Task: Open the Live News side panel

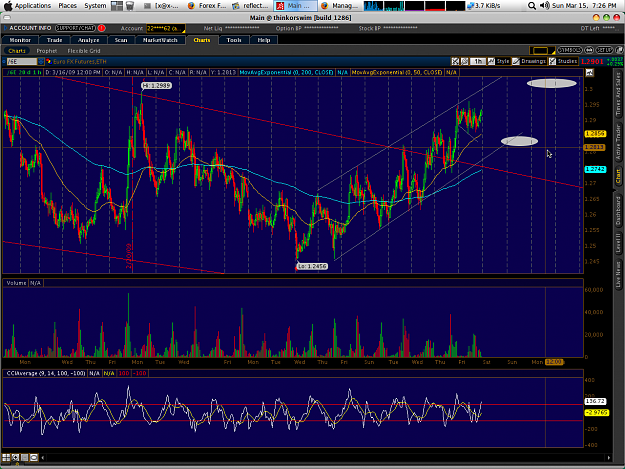Action: [x=618, y=275]
